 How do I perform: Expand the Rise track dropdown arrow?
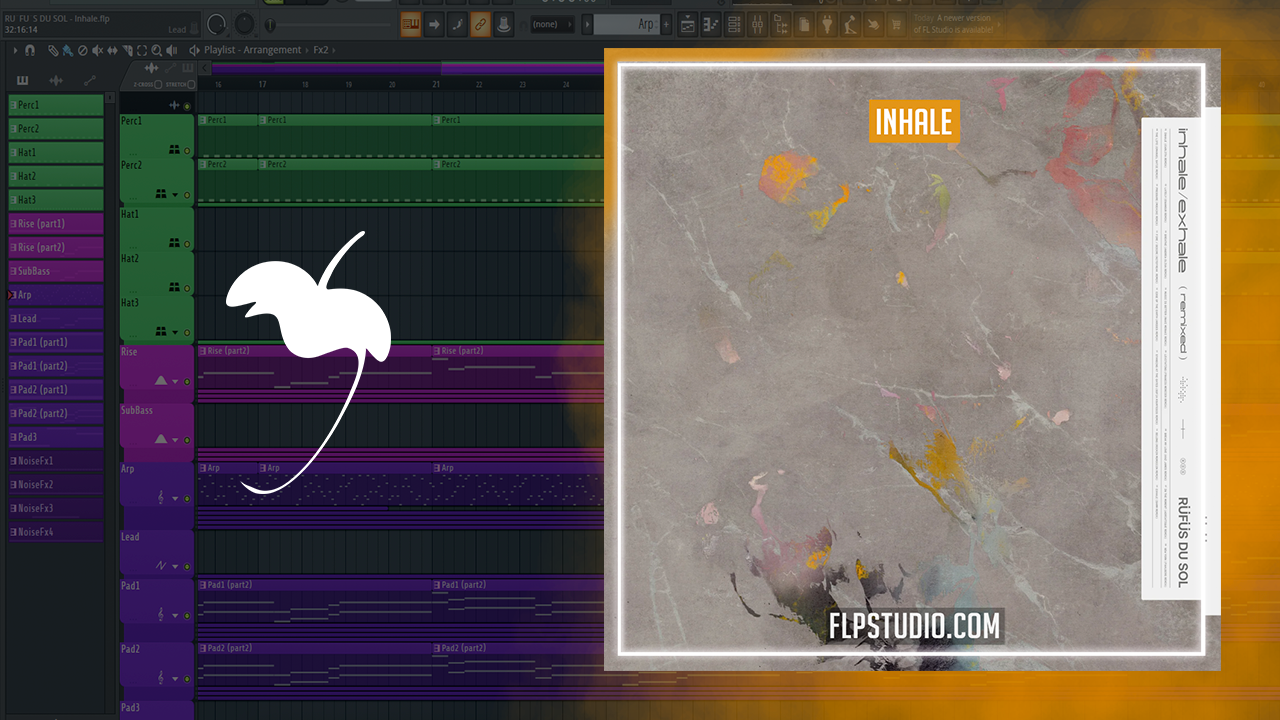point(176,382)
